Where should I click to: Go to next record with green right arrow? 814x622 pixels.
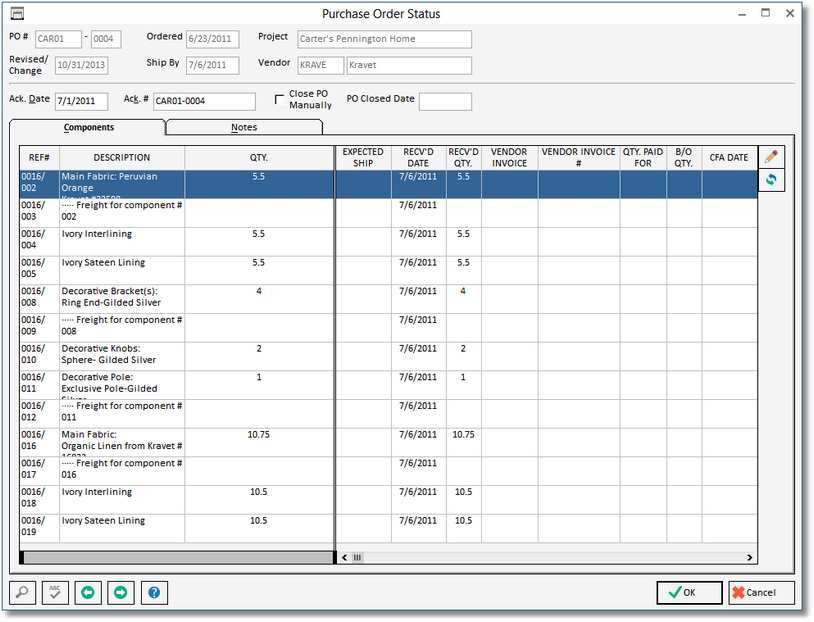pos(120,592)
